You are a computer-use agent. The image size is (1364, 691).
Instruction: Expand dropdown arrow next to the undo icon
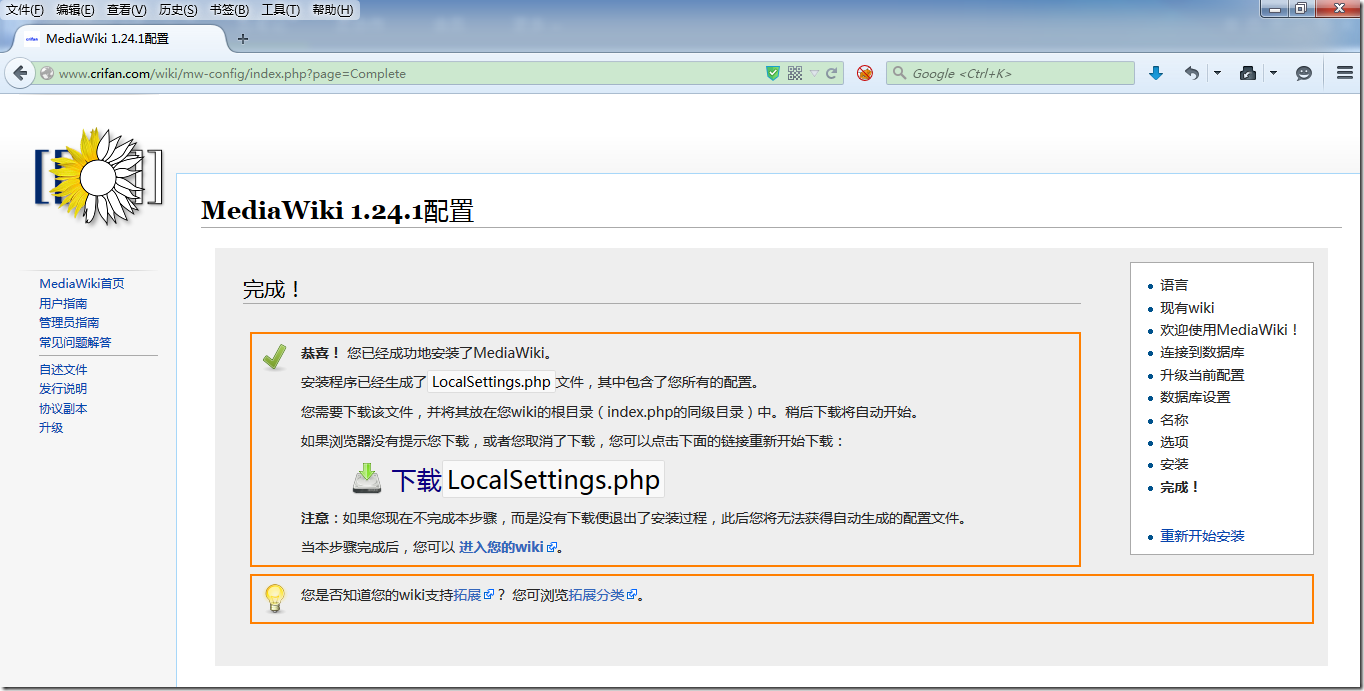(x=1217, y=73)
